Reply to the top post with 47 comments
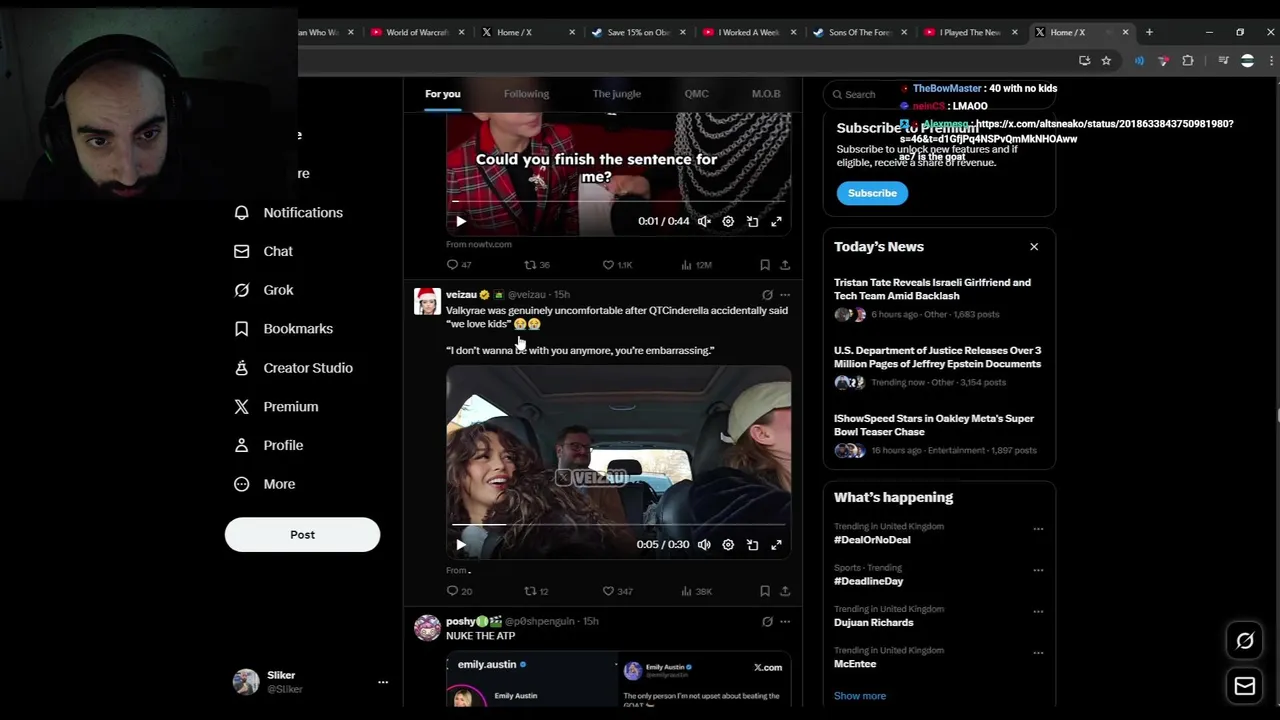This screenshot has height=720, width=1280. (459, 265)
